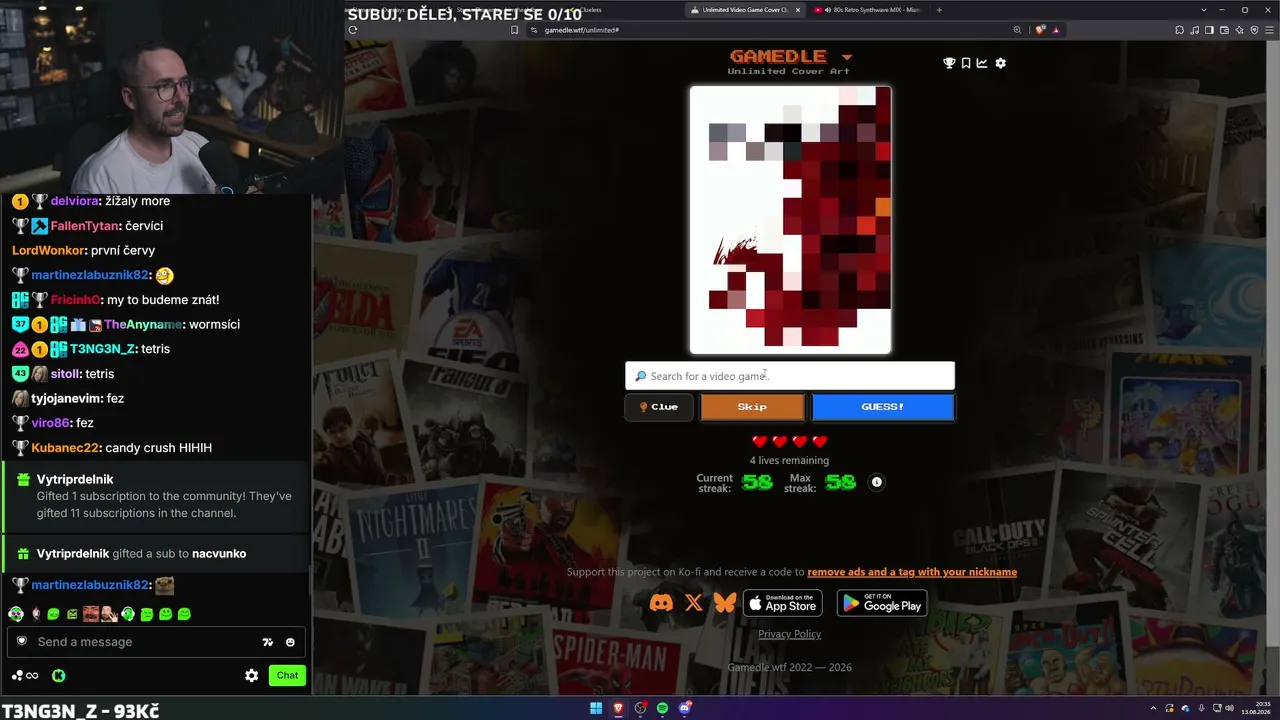Open the Brave Rewards triangle icon
The width and height of the screenshot is (1280, 720).
coord(1055,30)
